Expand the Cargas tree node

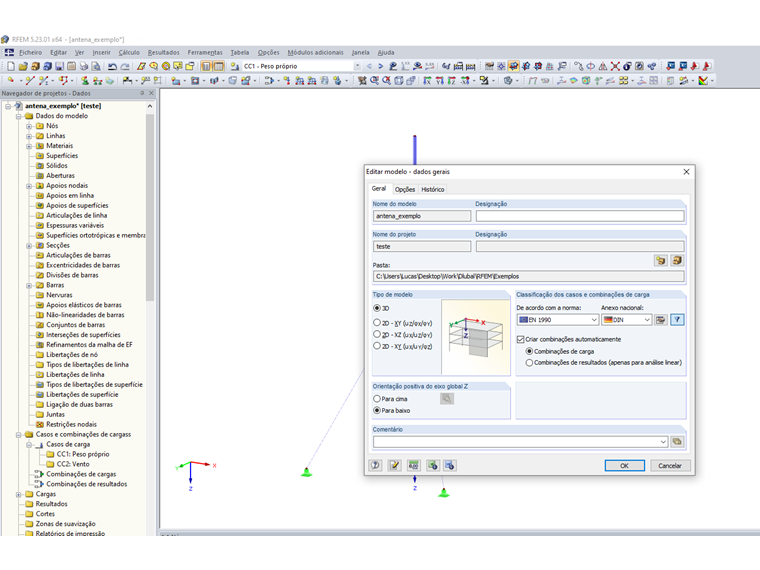coord(18,494)
